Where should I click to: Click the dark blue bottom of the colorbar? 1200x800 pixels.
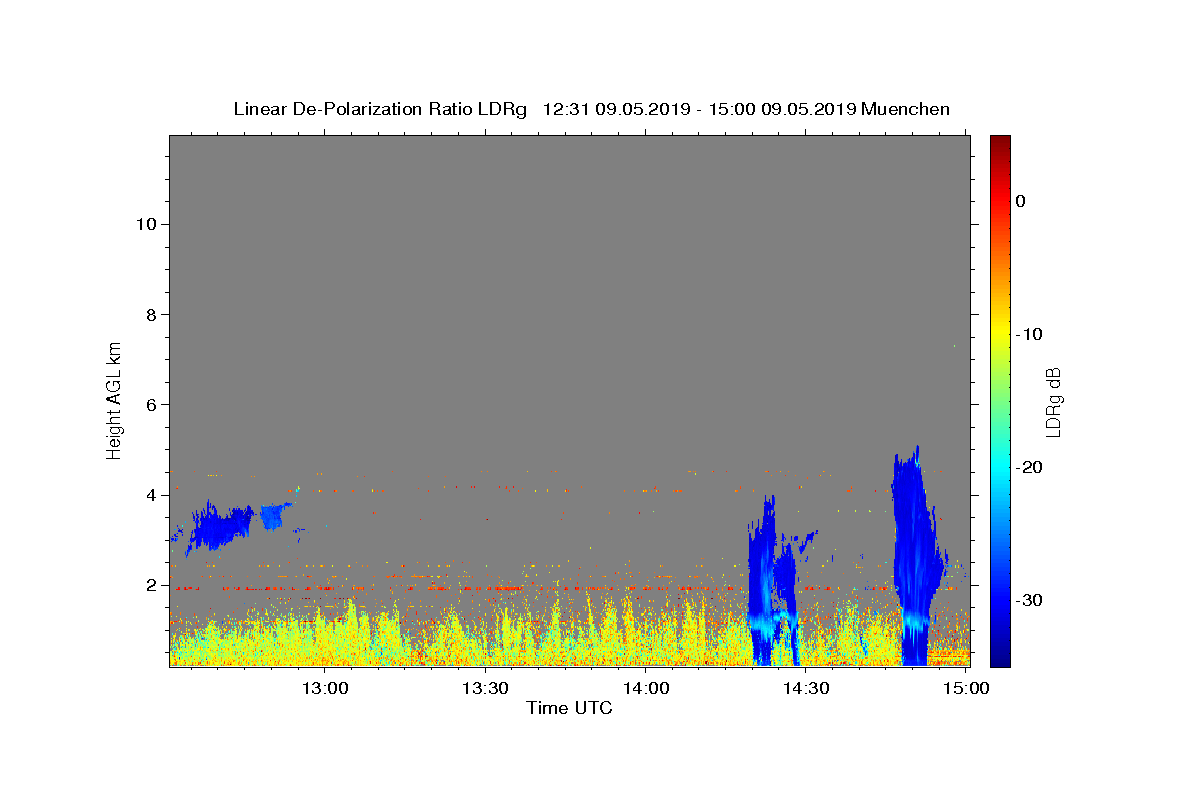point(1000,655)
